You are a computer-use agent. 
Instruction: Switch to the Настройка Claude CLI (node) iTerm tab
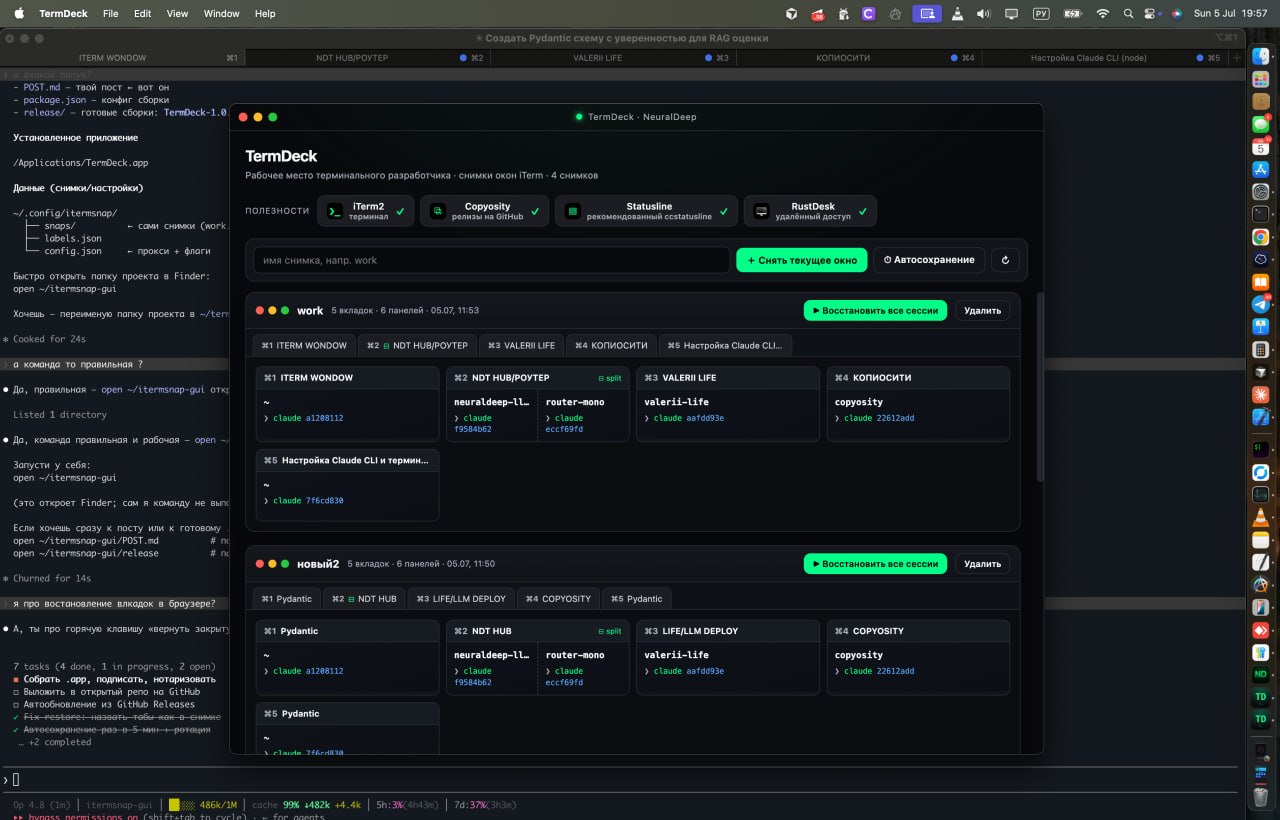pos(1104,58)
